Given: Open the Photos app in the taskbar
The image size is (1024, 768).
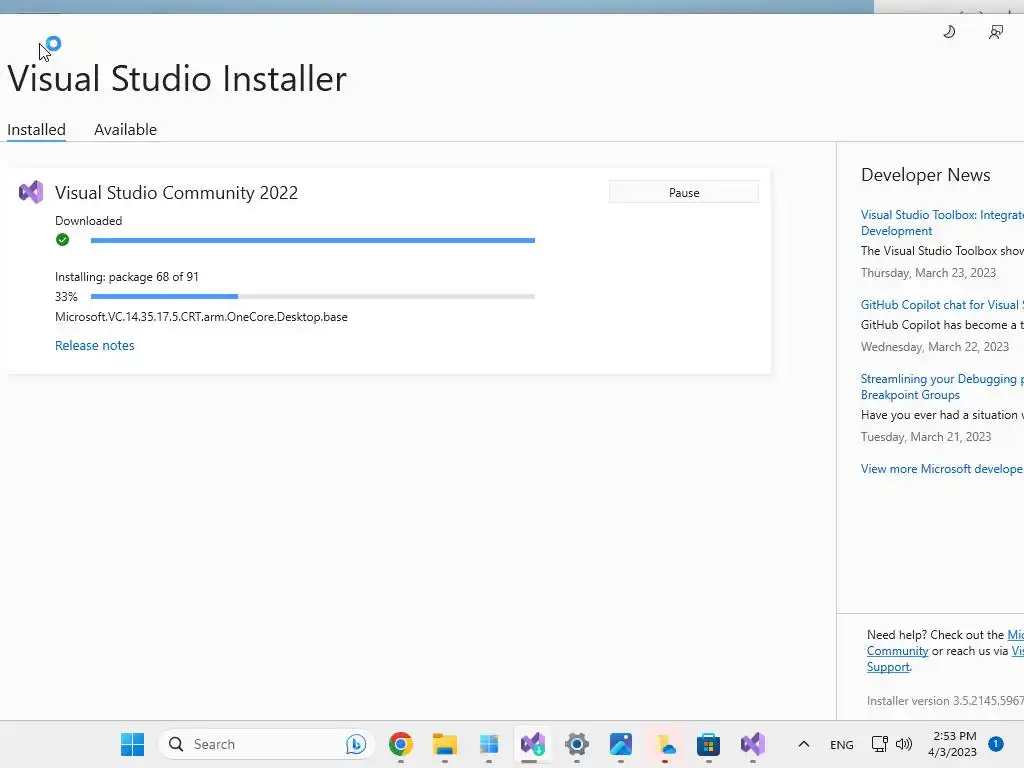Looking at the screenshot, I should pyautogui.click(x=620, y=744).
